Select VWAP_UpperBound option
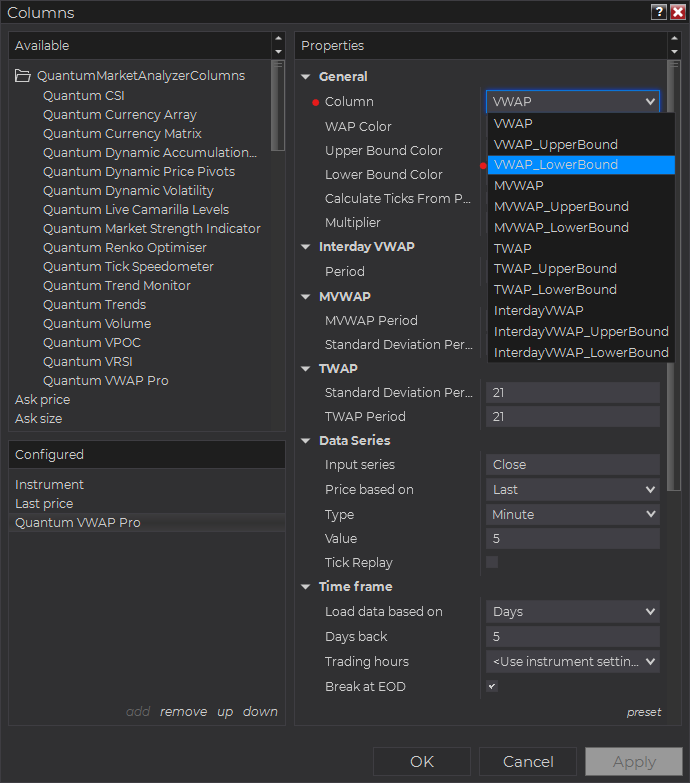 (581, 144)
